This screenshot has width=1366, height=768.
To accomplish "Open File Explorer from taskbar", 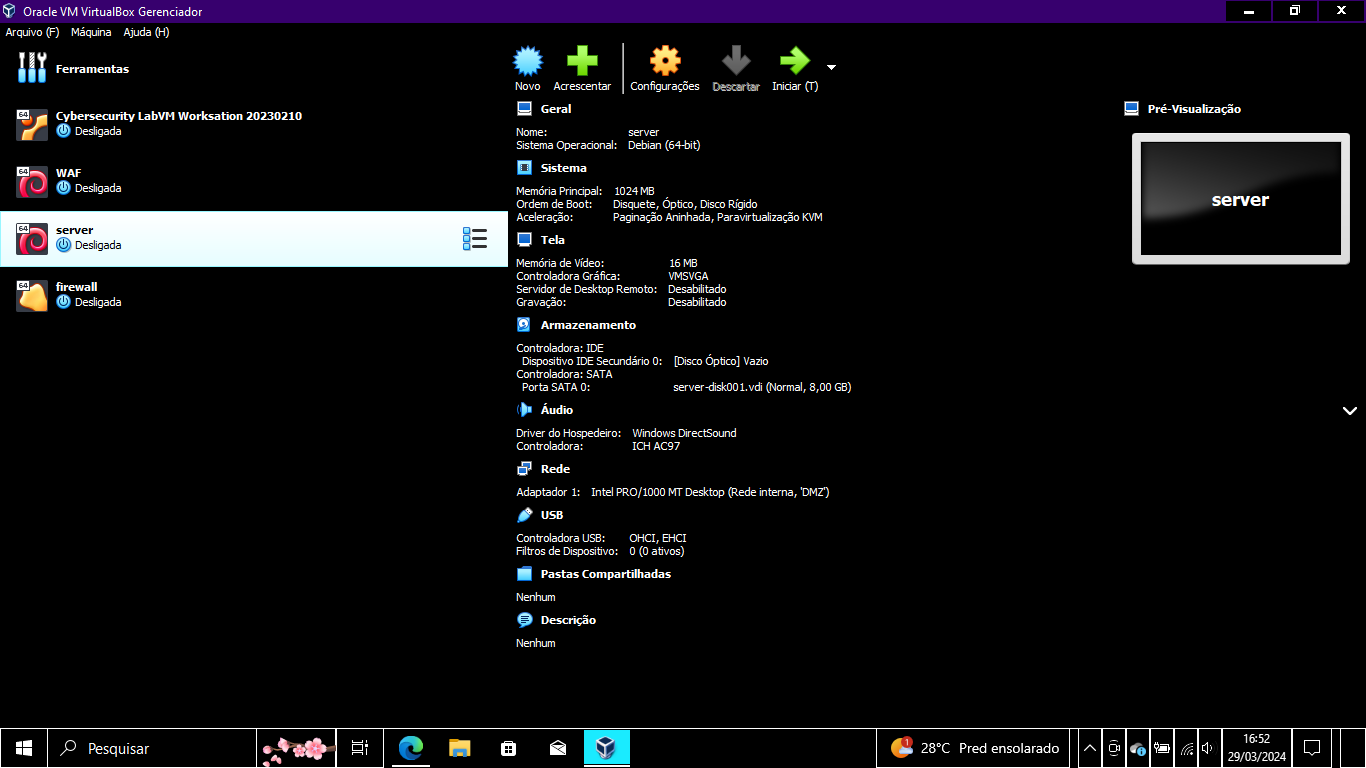I will click(459, 748).
